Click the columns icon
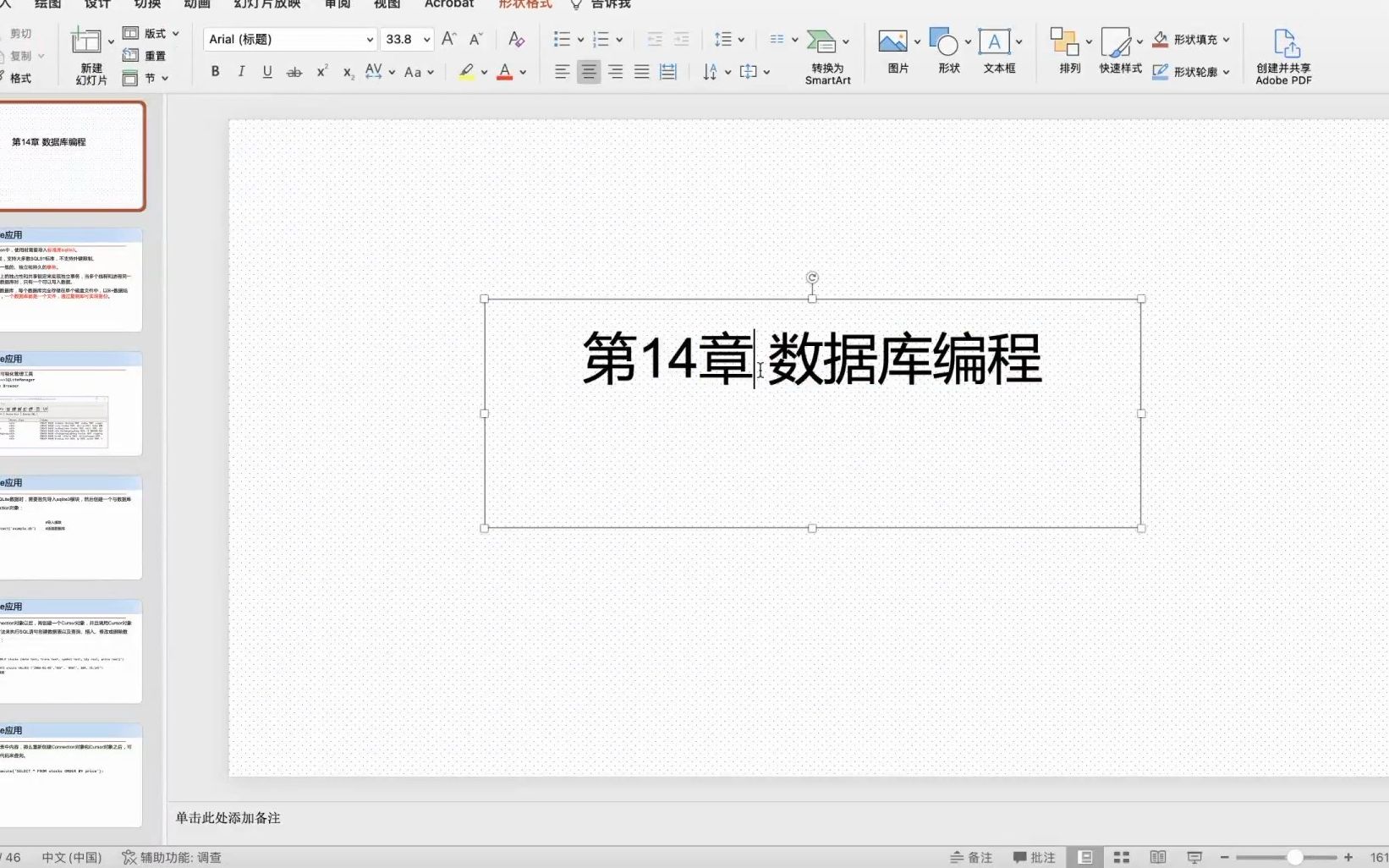Viewport: 1389px width, 868px height. click(777, 39)
